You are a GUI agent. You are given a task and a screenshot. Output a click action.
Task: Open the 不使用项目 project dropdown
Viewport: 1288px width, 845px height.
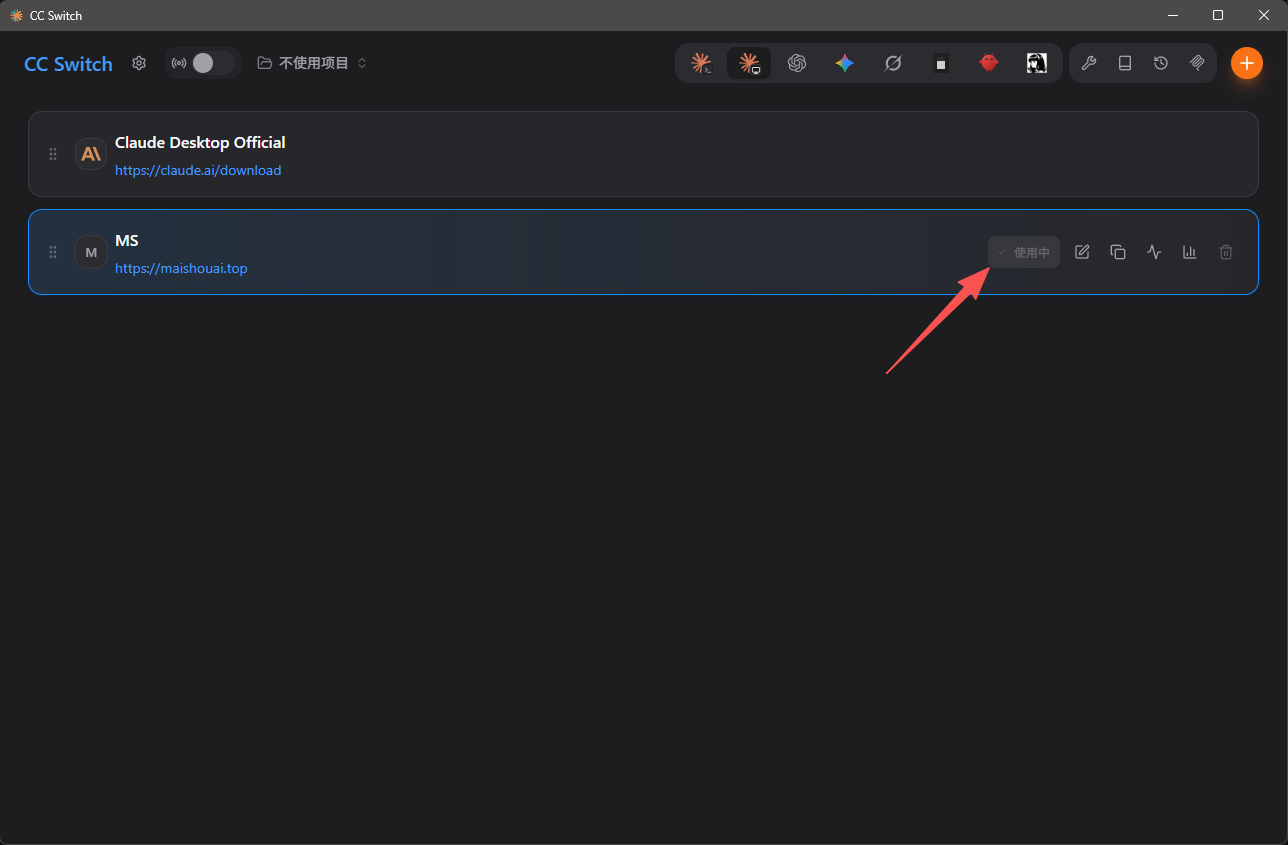click(312, 63)
